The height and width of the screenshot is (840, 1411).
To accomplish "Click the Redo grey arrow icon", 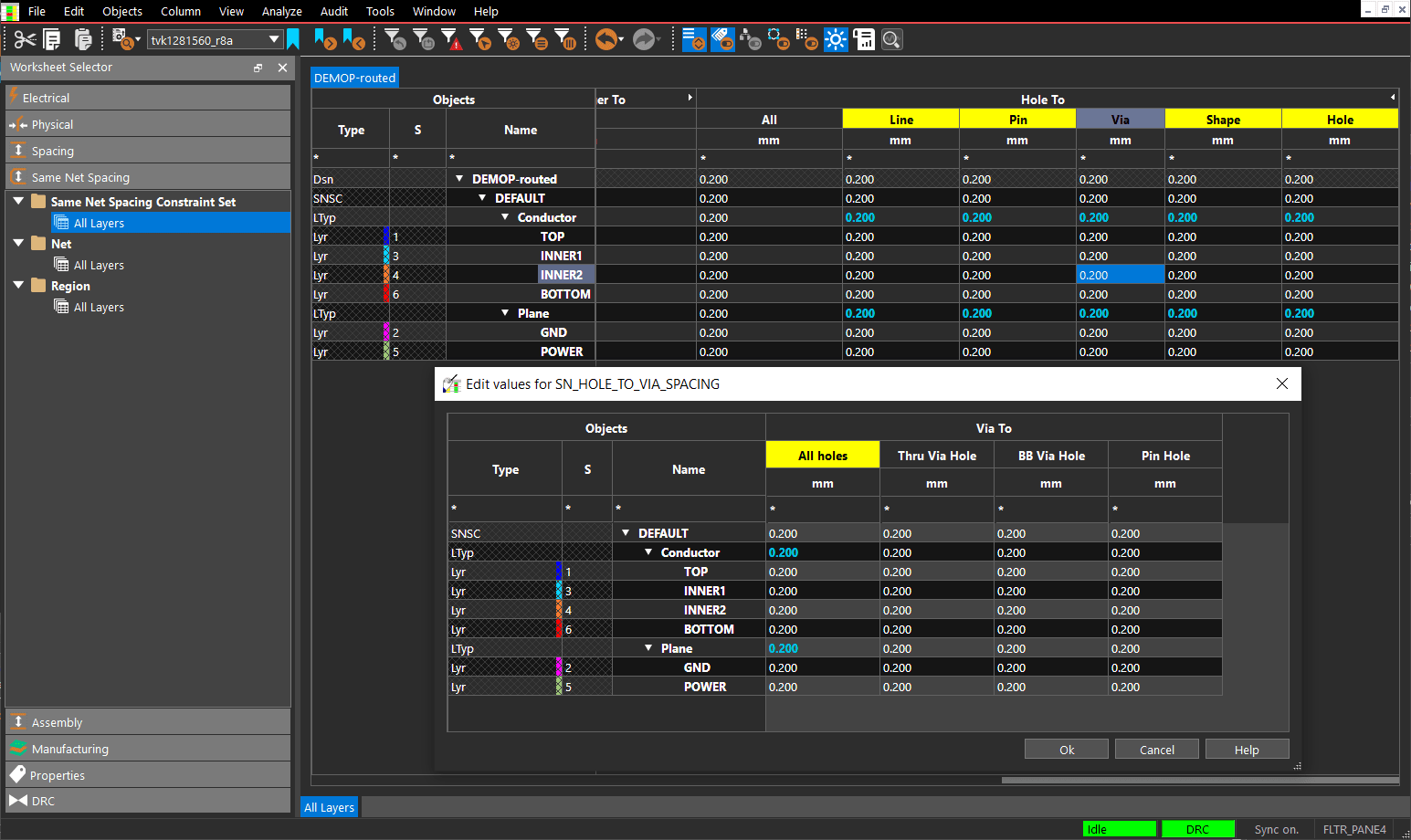I will (x=645, y=39).
